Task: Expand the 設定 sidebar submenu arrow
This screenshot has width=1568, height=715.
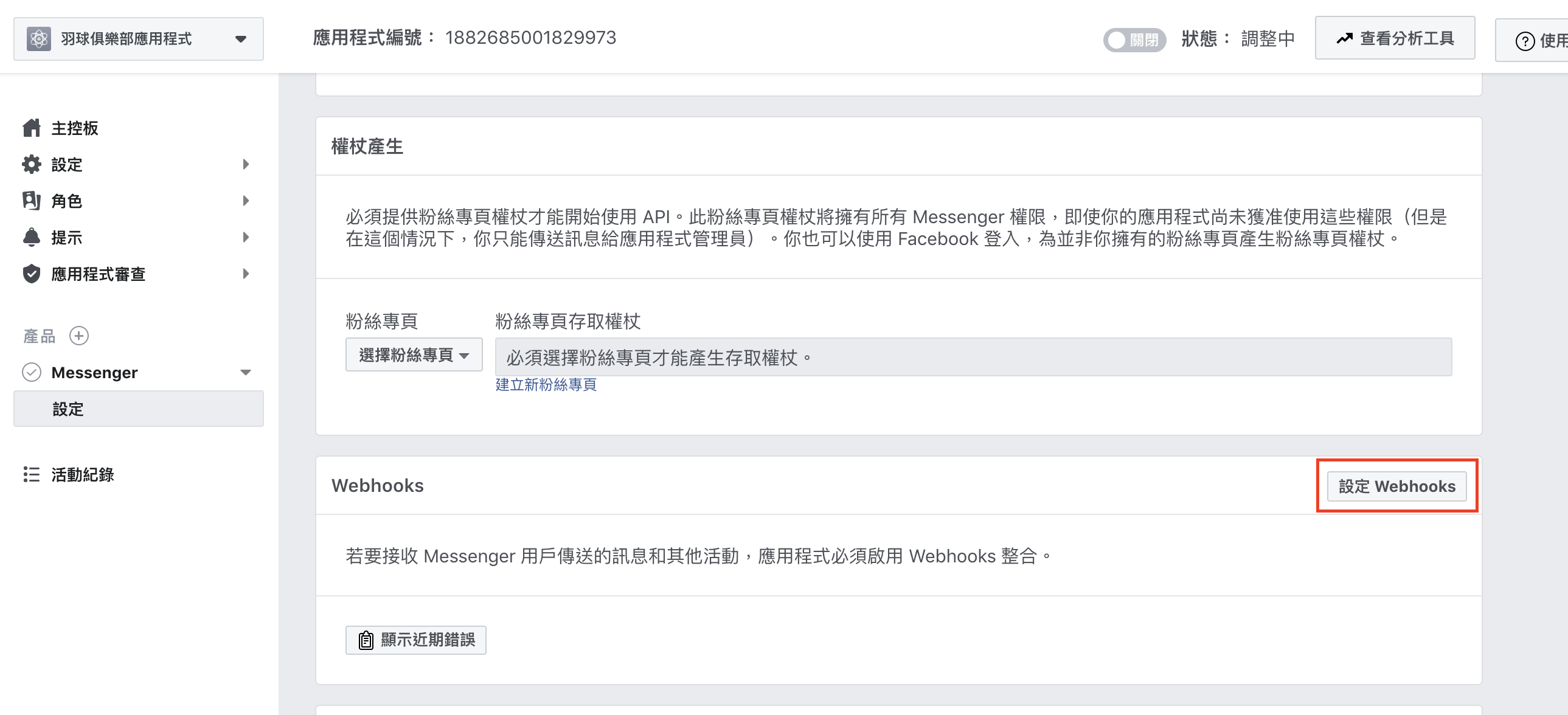Action: (246, 164)
